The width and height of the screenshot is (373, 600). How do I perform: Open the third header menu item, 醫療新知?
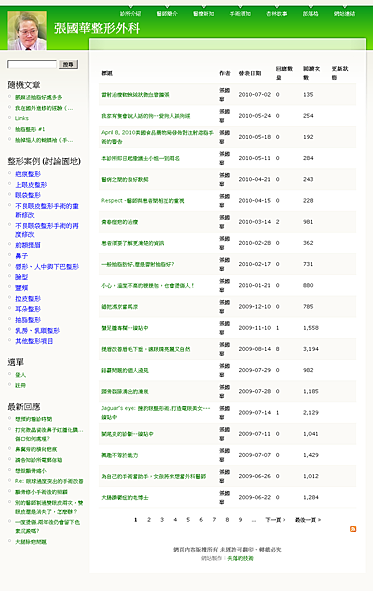coord(204,14)
